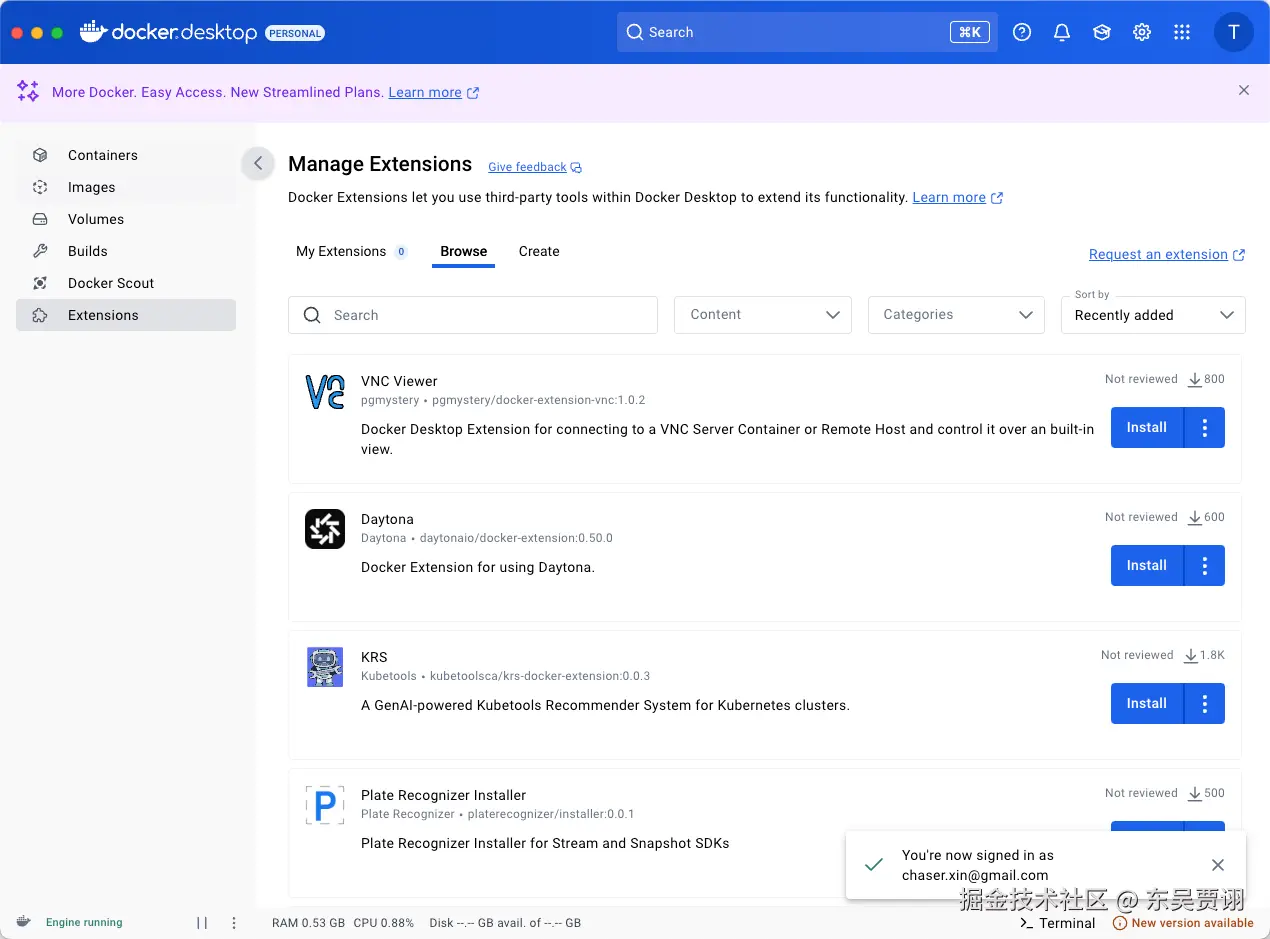This screenshot has height=939, width=1270.
Task: Click the Docker Scout sidebar icon
Action: tap(40, 283)
